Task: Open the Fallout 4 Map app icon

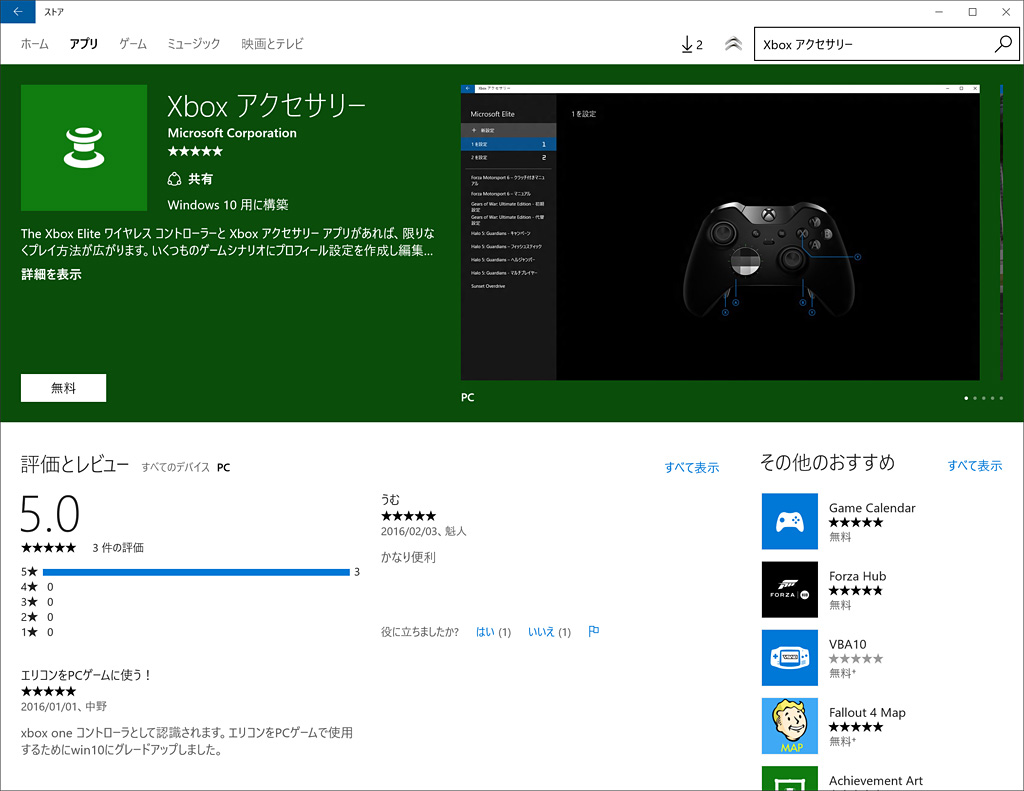Action: click(789, 725)
